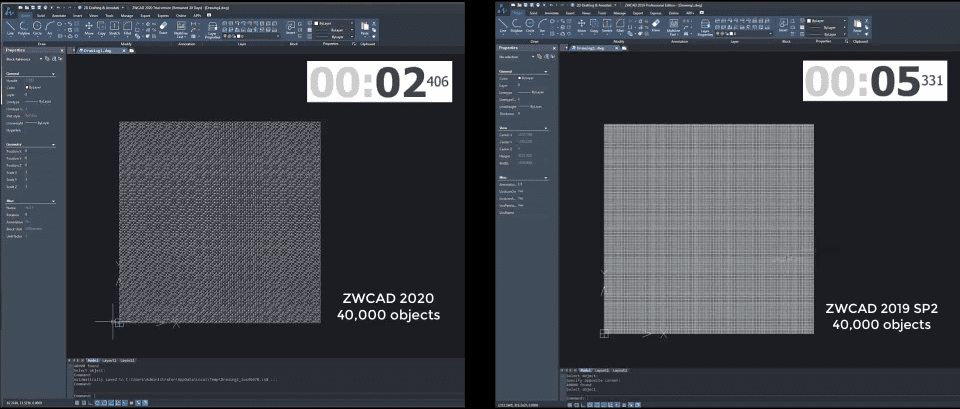Image resolution: width=960 pixels, height=409 pixels.
Task: Open Multiline Text tool in ZWCAD 2019
Action: tap(673, 28)
